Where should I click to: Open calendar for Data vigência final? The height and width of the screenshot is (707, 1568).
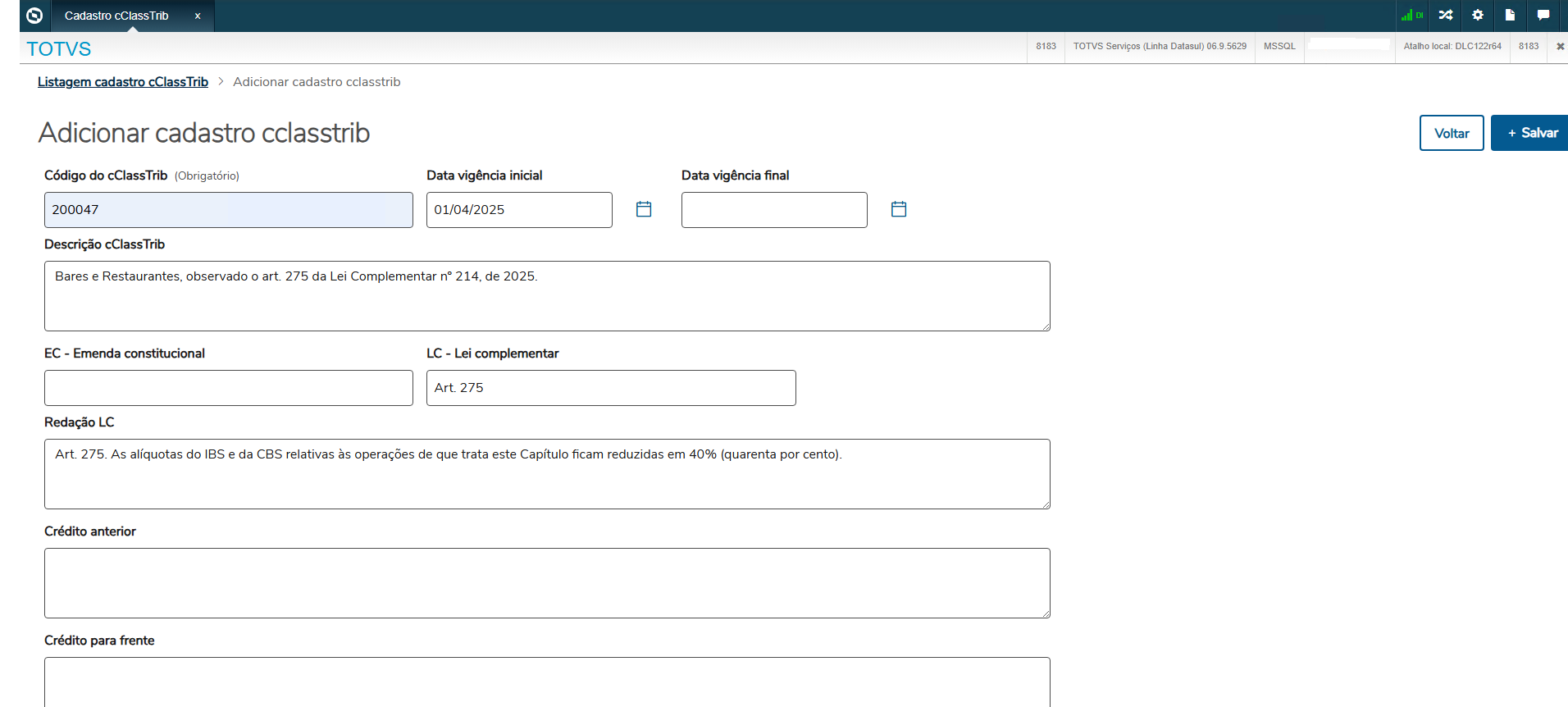tap(899, 209)
